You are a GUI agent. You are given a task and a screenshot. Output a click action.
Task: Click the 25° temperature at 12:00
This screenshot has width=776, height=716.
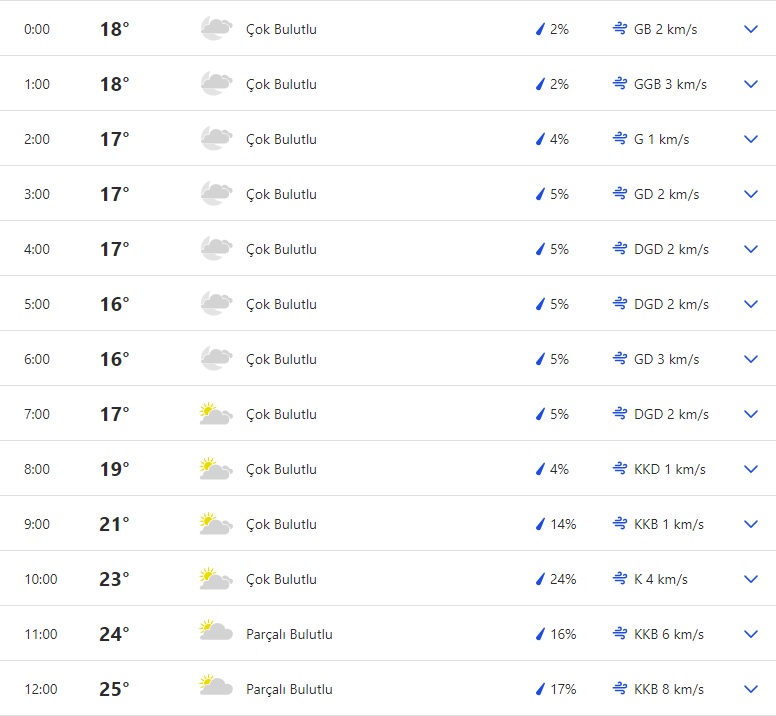pos(114,689)
